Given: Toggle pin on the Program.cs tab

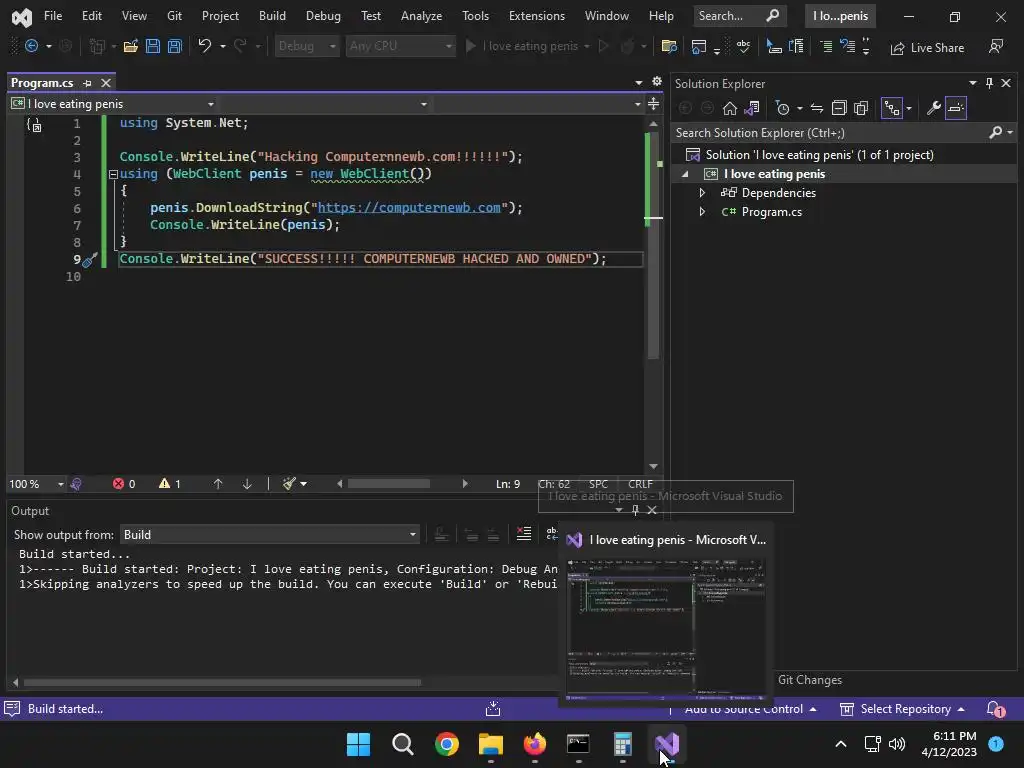Looking at the screenshot, I should (x=87, y=83).
